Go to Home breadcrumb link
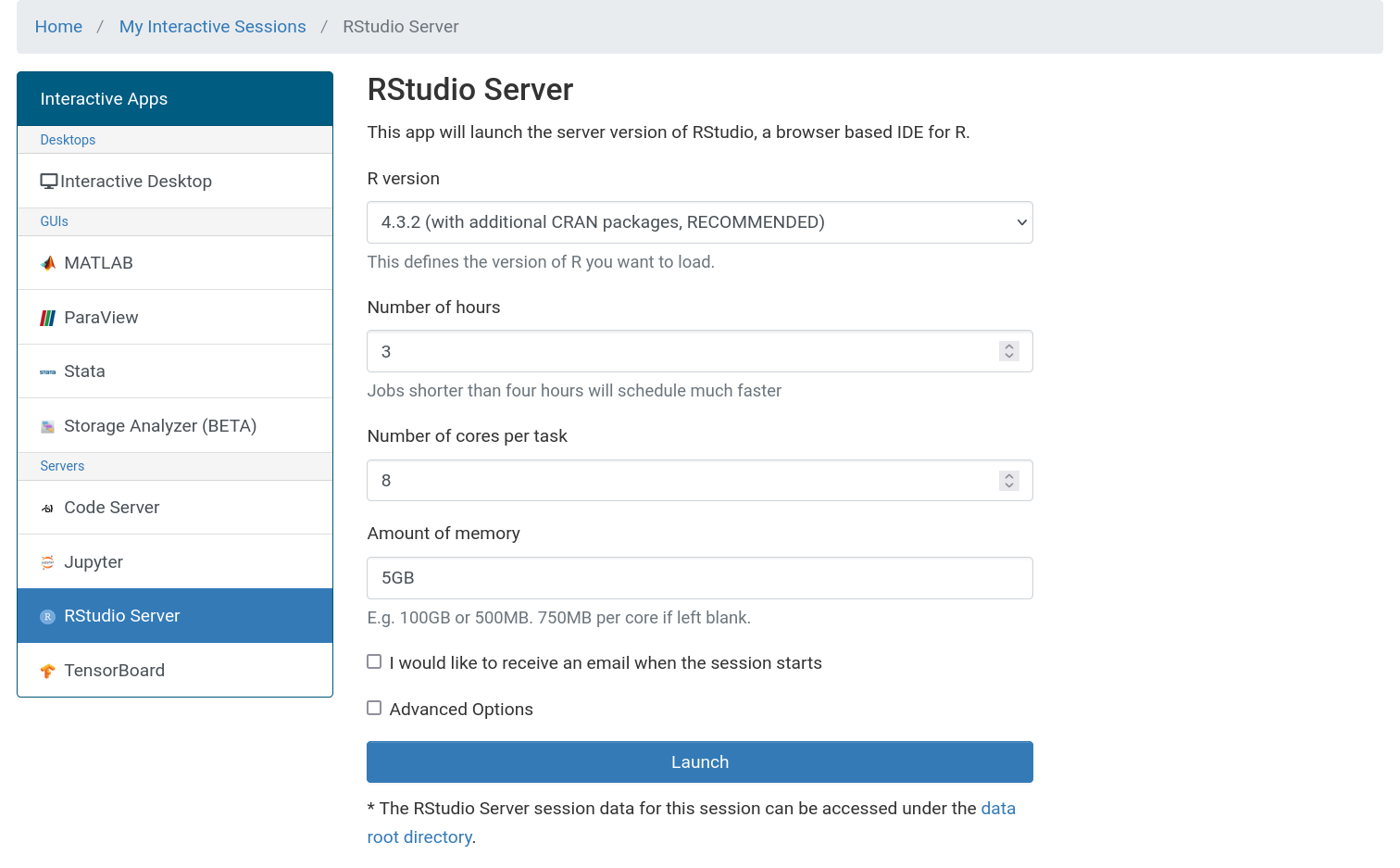 (x=58, y=27)
